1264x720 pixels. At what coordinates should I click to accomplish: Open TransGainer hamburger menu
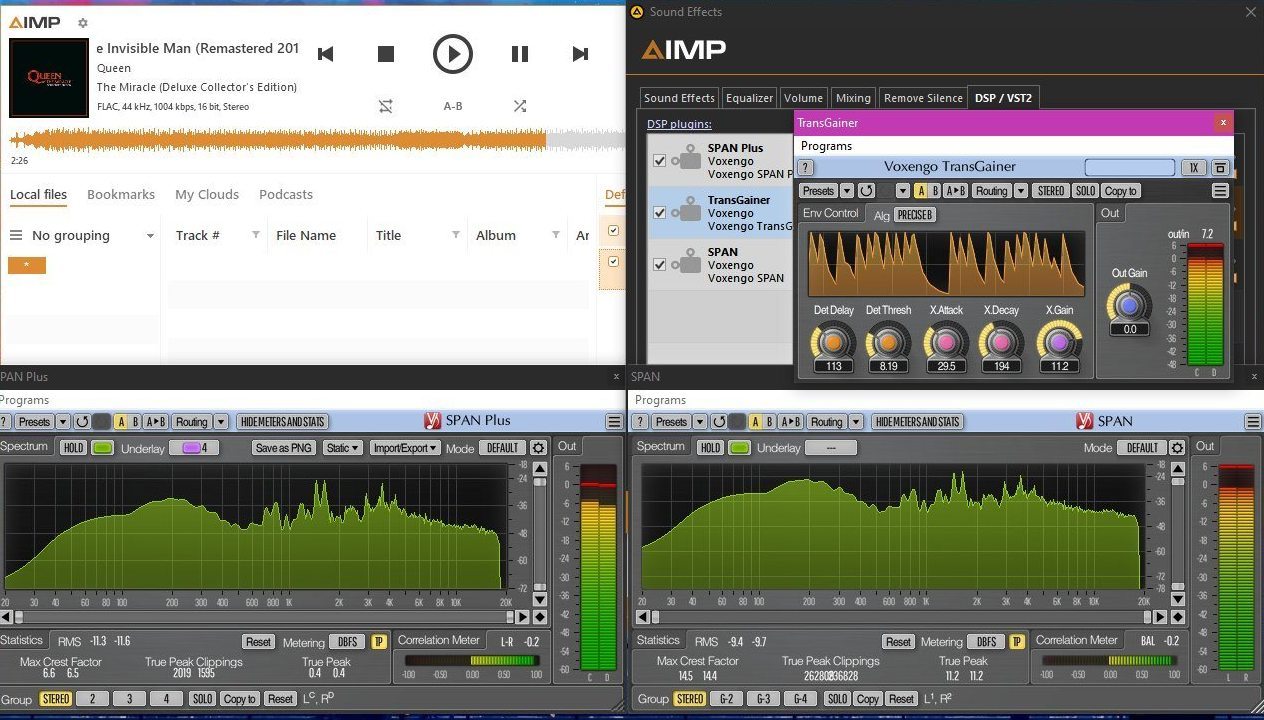point(1220,191)
